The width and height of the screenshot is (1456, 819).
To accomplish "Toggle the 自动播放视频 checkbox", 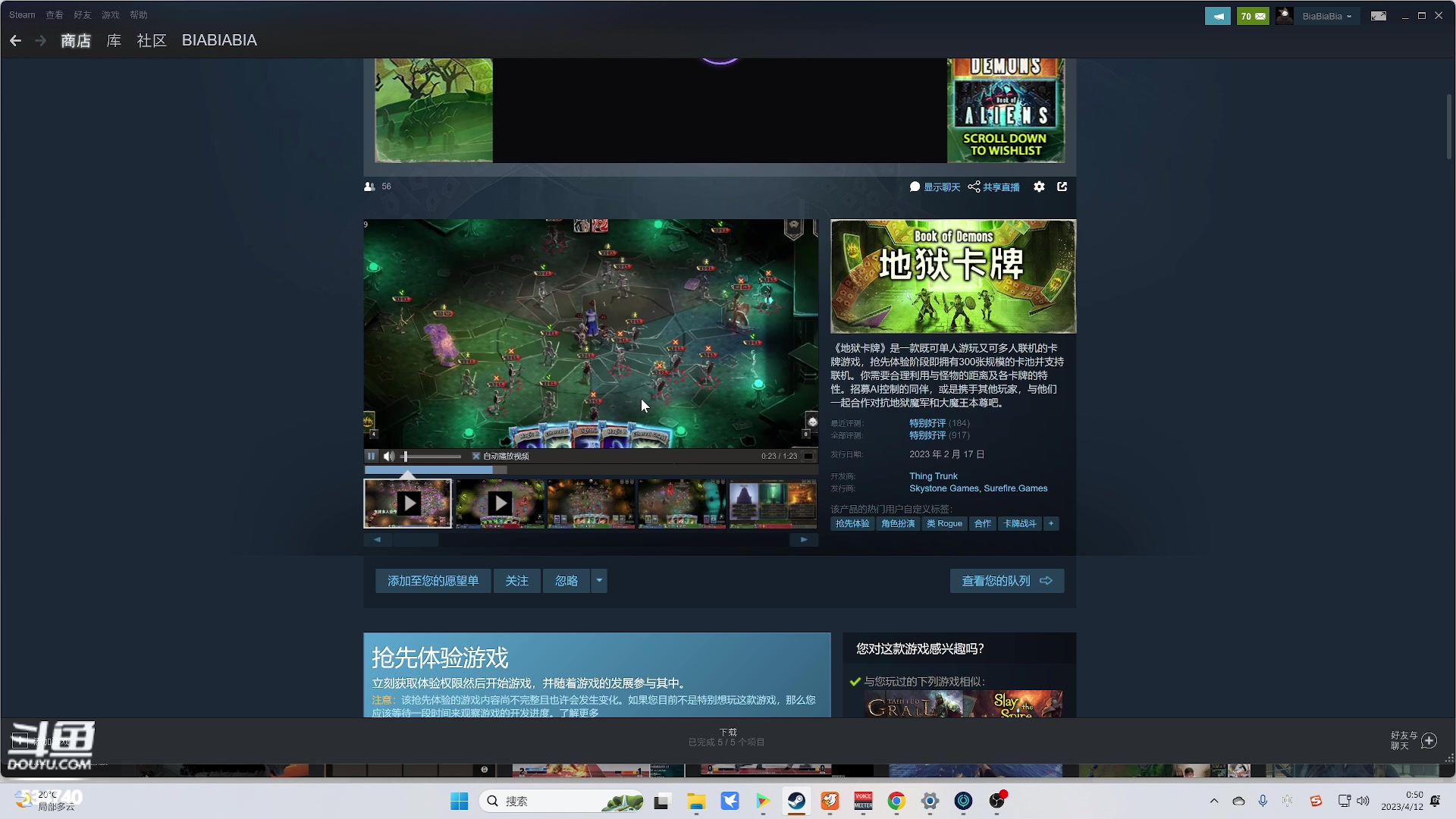I will 476,457.
